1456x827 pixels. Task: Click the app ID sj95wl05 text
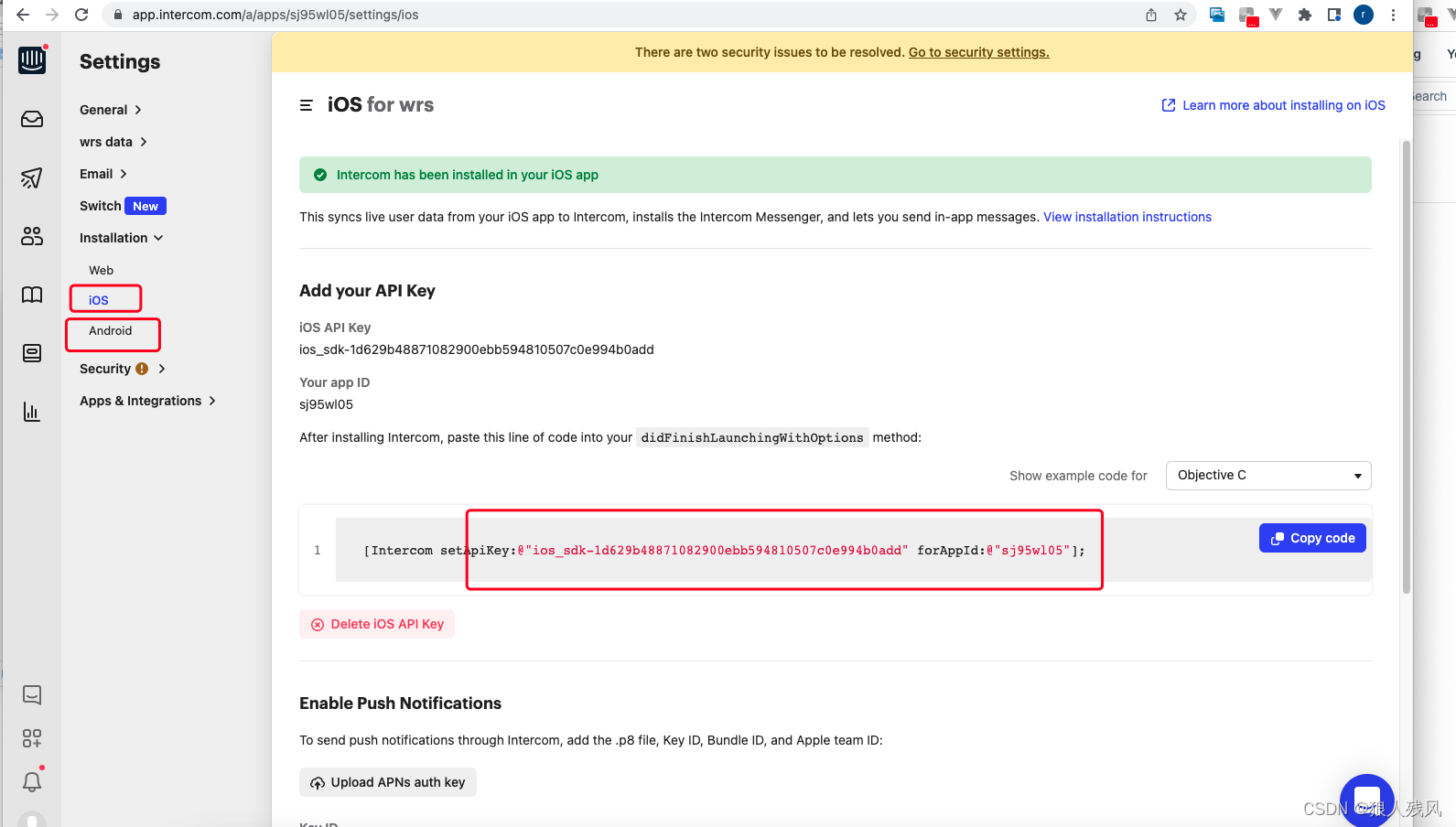[x=327, y=404]
